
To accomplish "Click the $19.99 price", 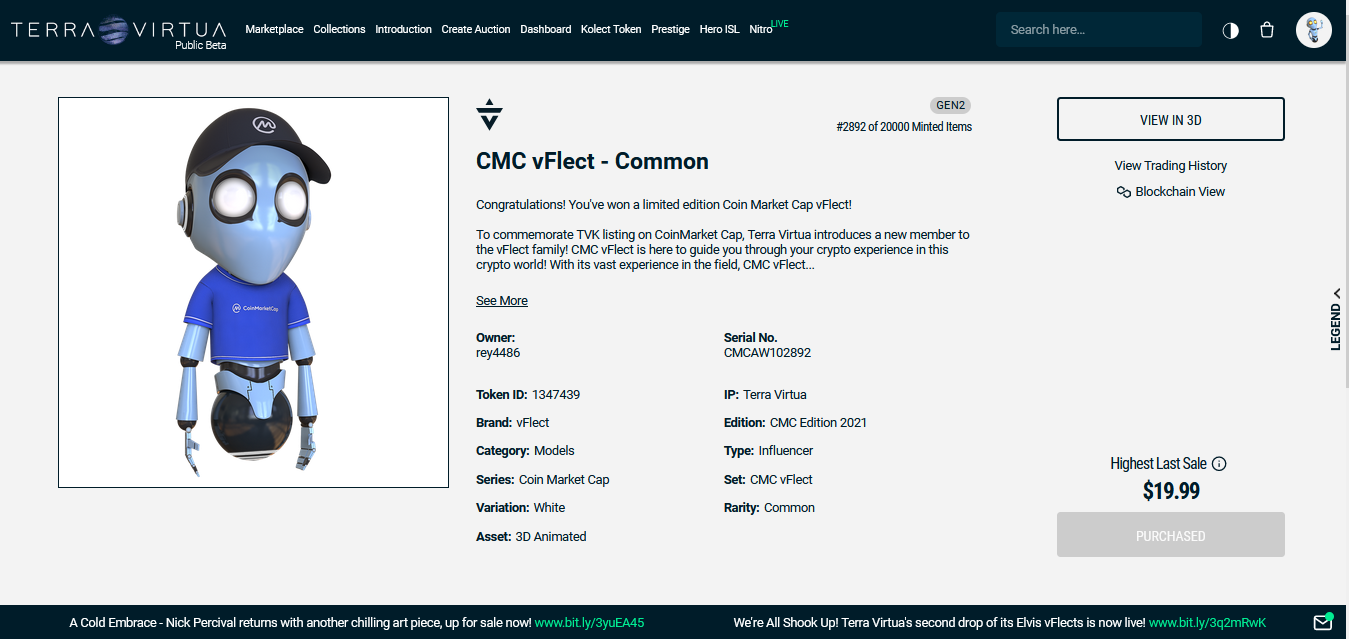I will [1171, 491].
